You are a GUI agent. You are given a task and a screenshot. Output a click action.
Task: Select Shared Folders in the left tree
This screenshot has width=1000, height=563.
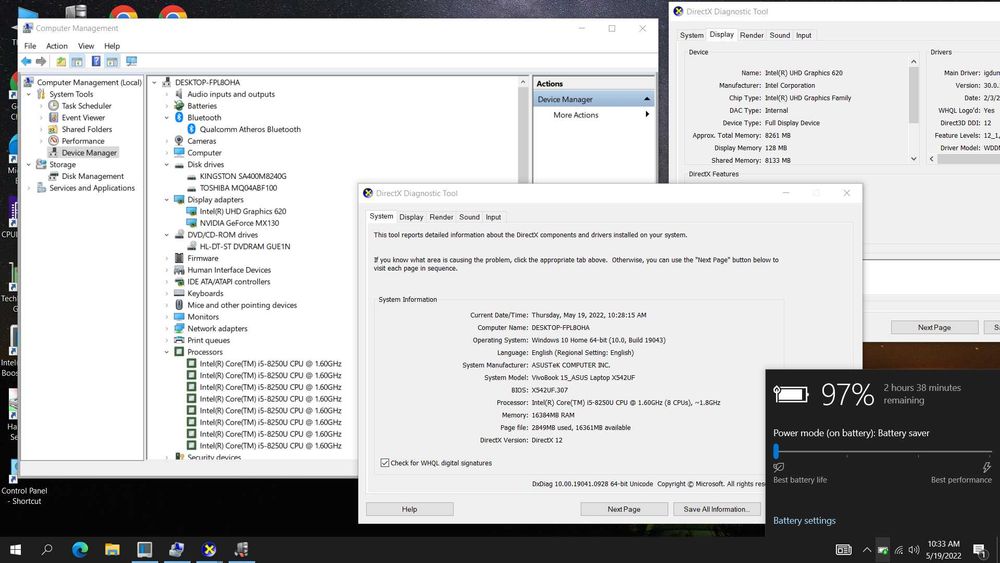[x=87, y=129]
